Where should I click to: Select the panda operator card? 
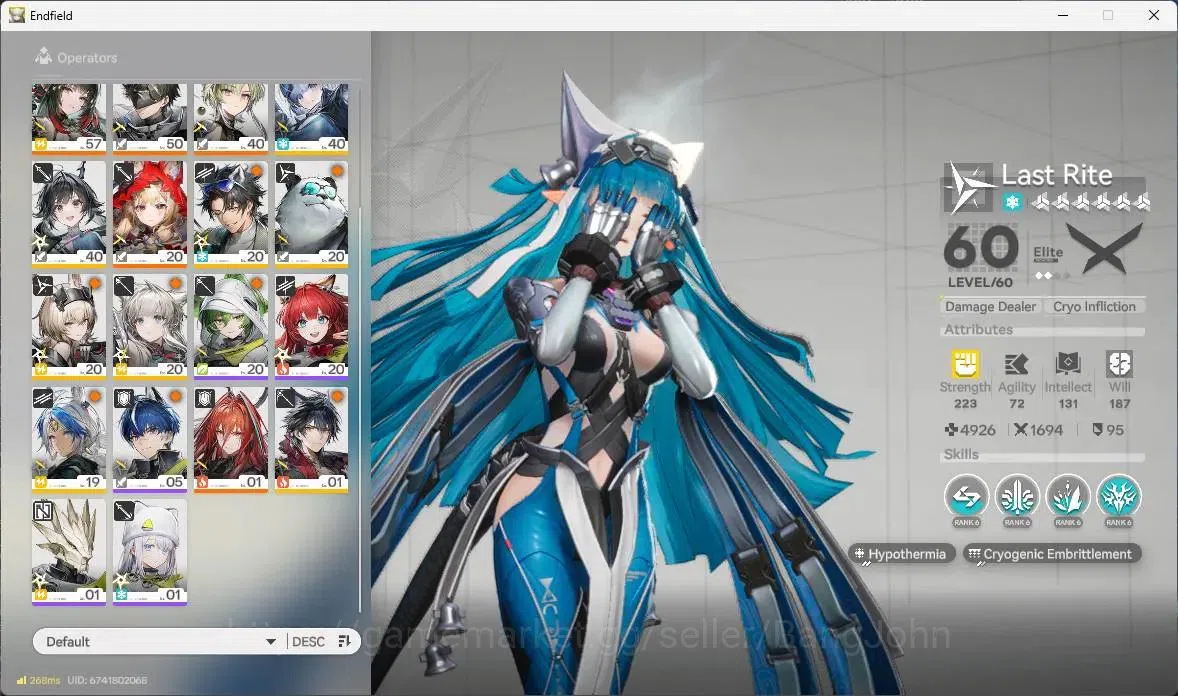(311, 213)
